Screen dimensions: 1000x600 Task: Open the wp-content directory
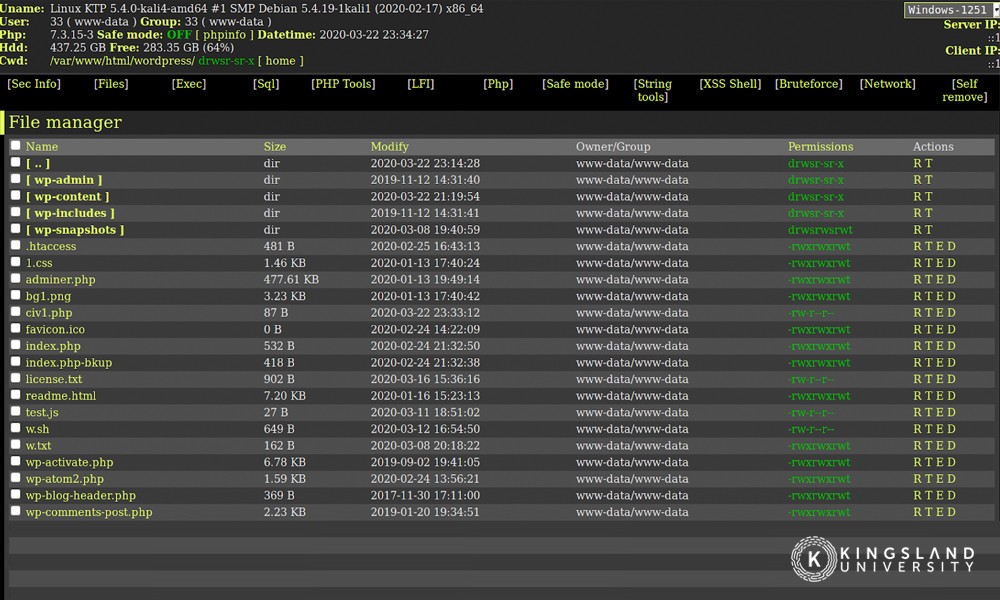pos(68,196)
